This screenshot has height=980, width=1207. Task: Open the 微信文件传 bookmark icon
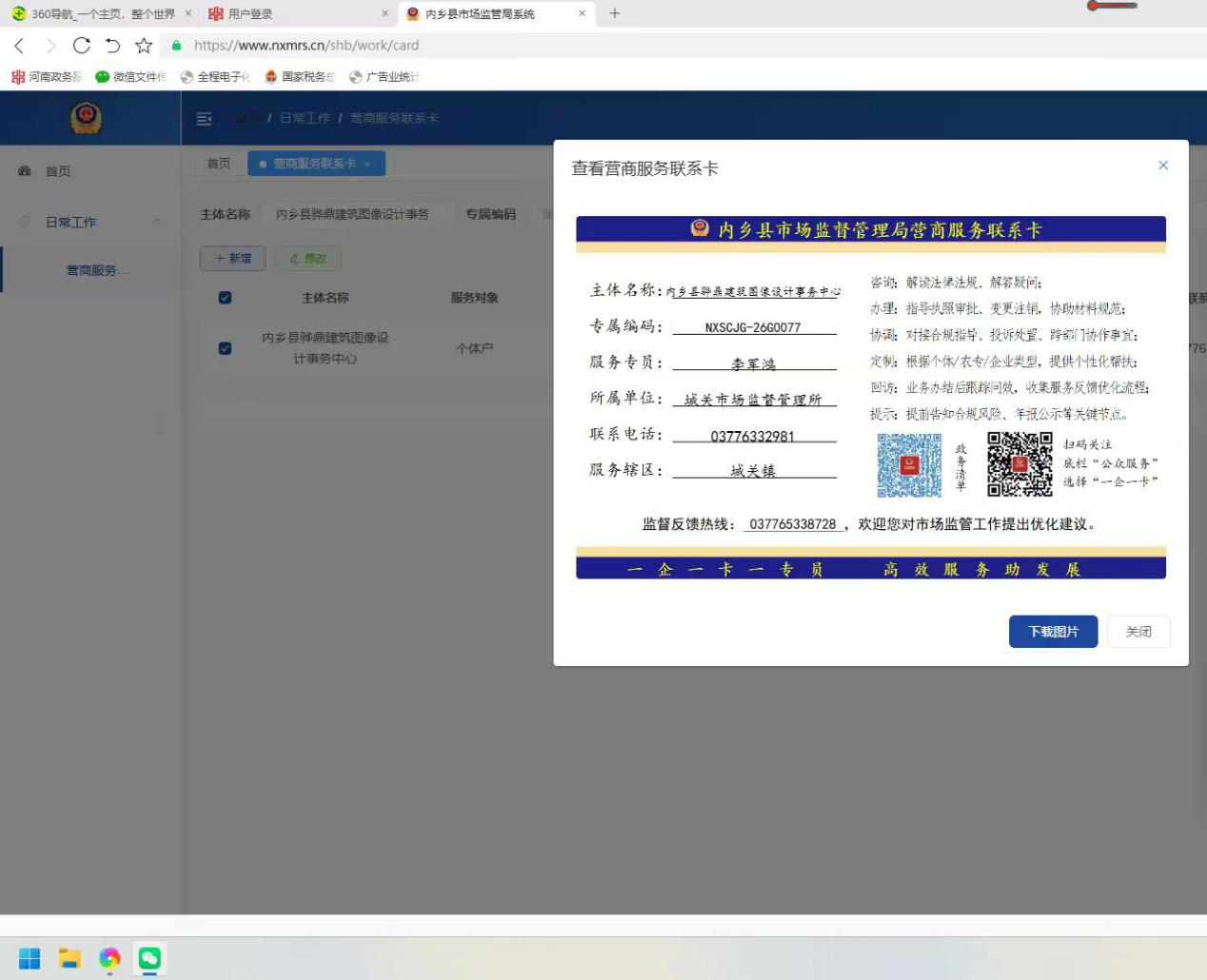(101, 77)
